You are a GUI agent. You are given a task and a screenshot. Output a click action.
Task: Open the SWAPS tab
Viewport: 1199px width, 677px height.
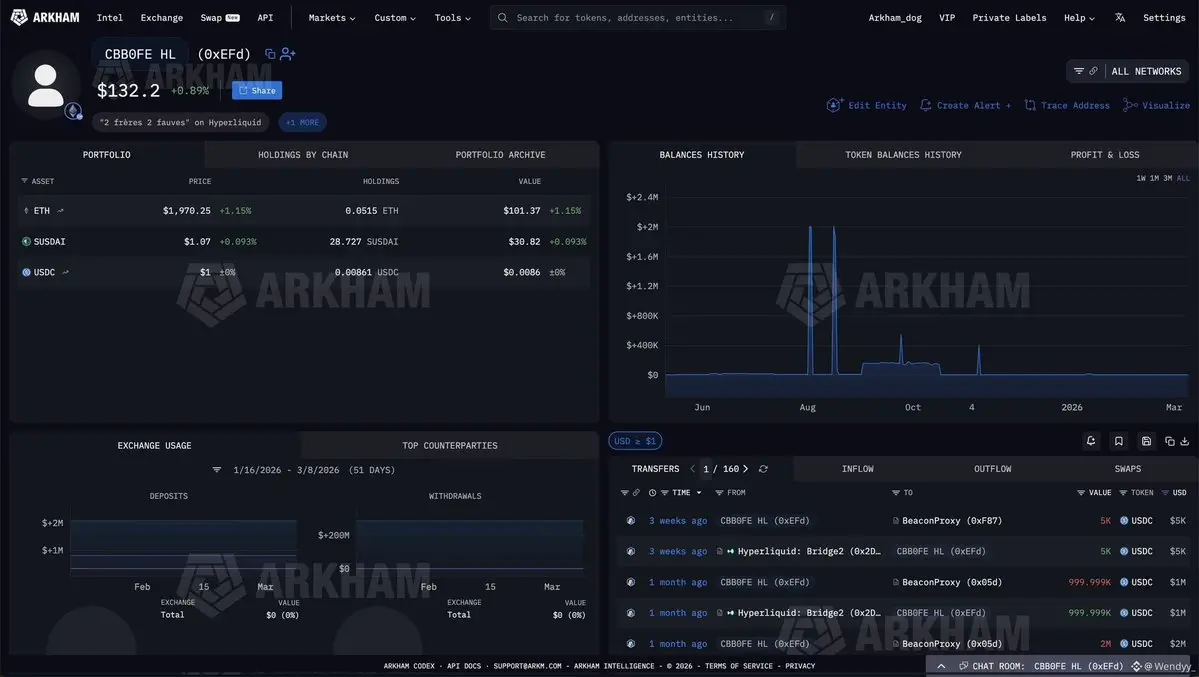1127,469
